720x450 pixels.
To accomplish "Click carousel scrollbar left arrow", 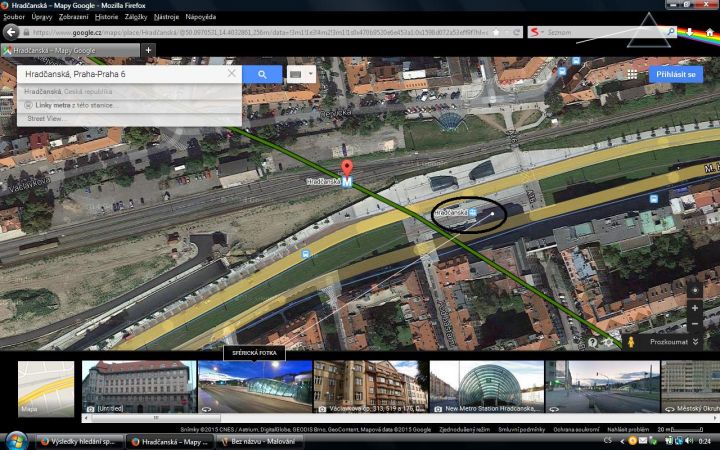I will 85,418.
